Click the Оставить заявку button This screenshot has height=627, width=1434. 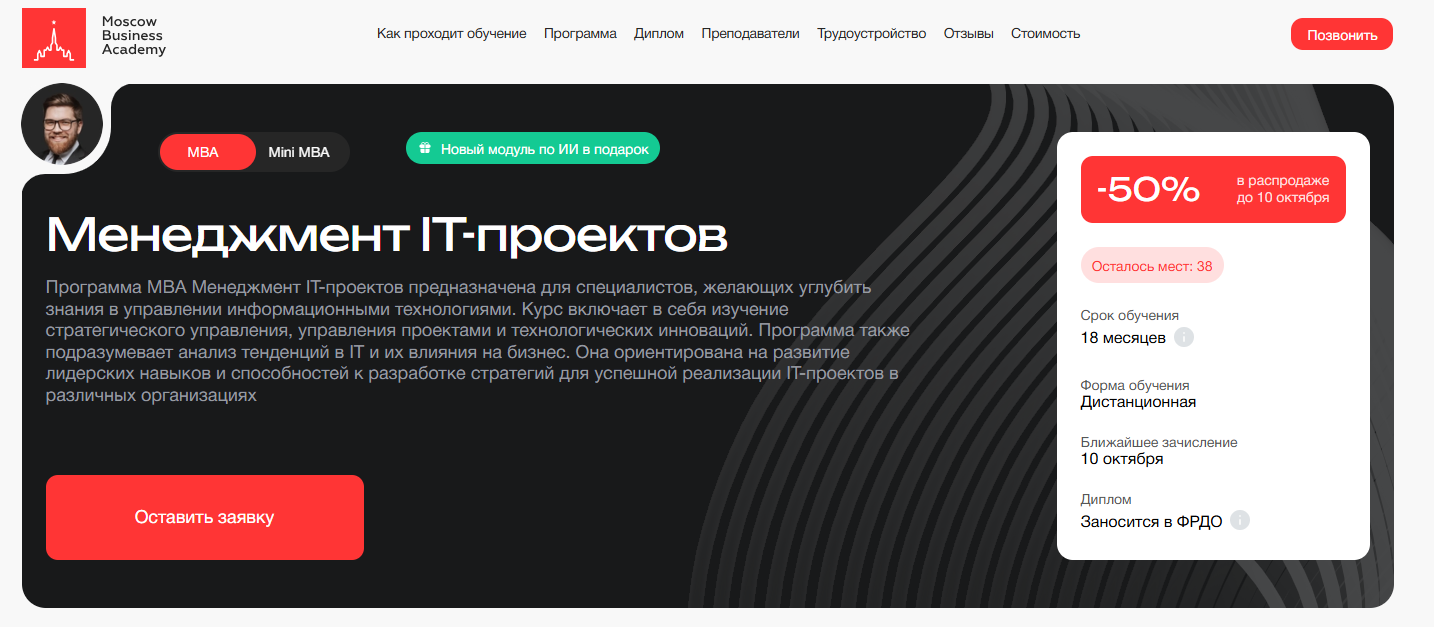(x=204, y=517)
